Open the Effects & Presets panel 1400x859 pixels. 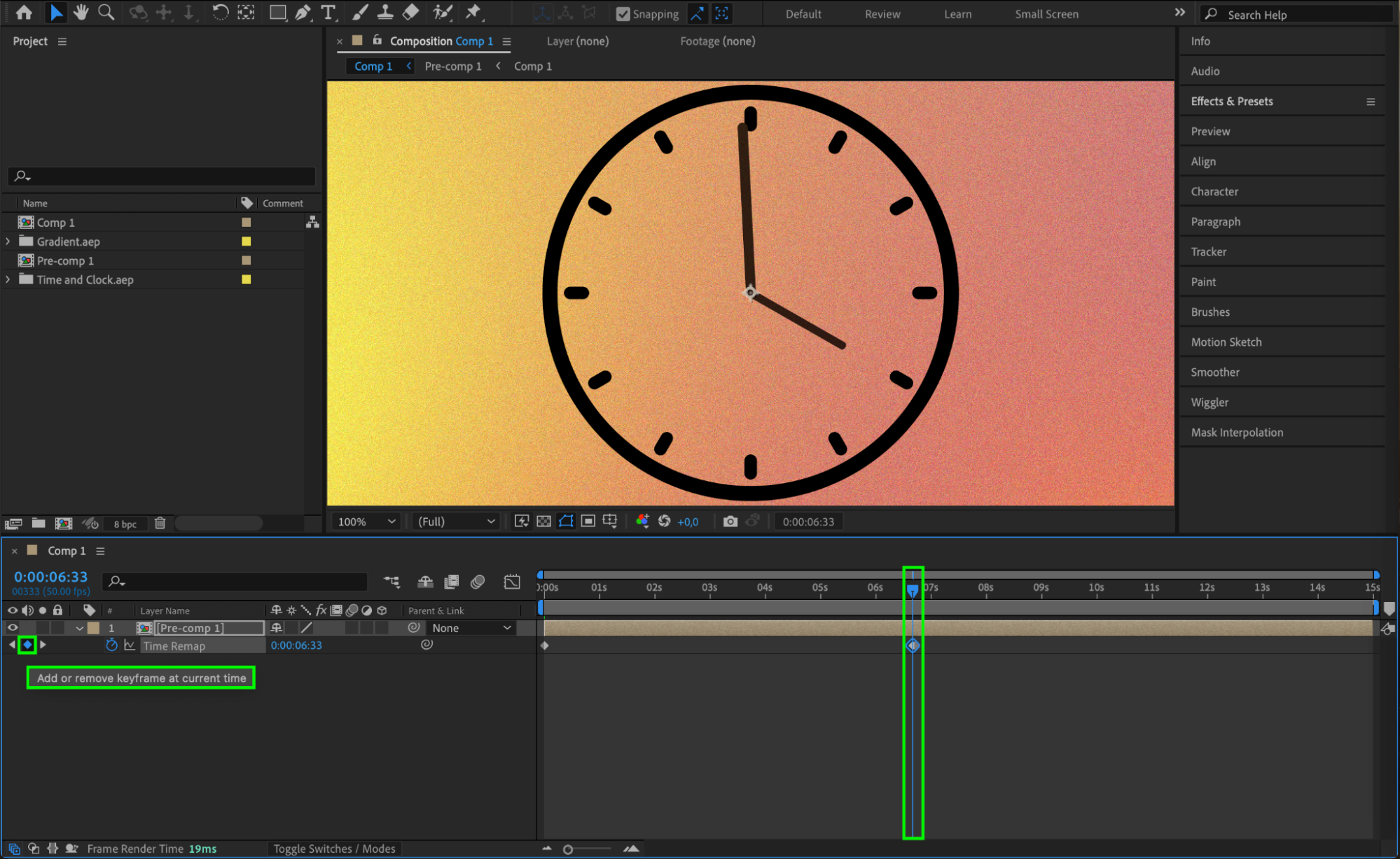point(1231,102)
